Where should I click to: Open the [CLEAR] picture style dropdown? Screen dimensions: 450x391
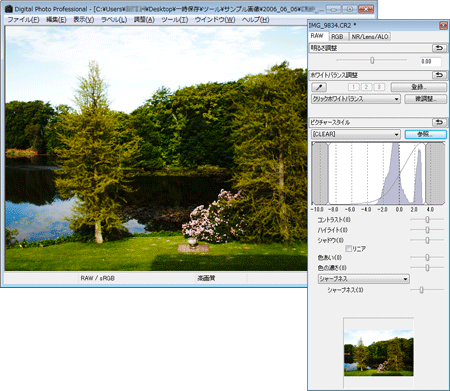pyautogui.click(x=356, y=134)
